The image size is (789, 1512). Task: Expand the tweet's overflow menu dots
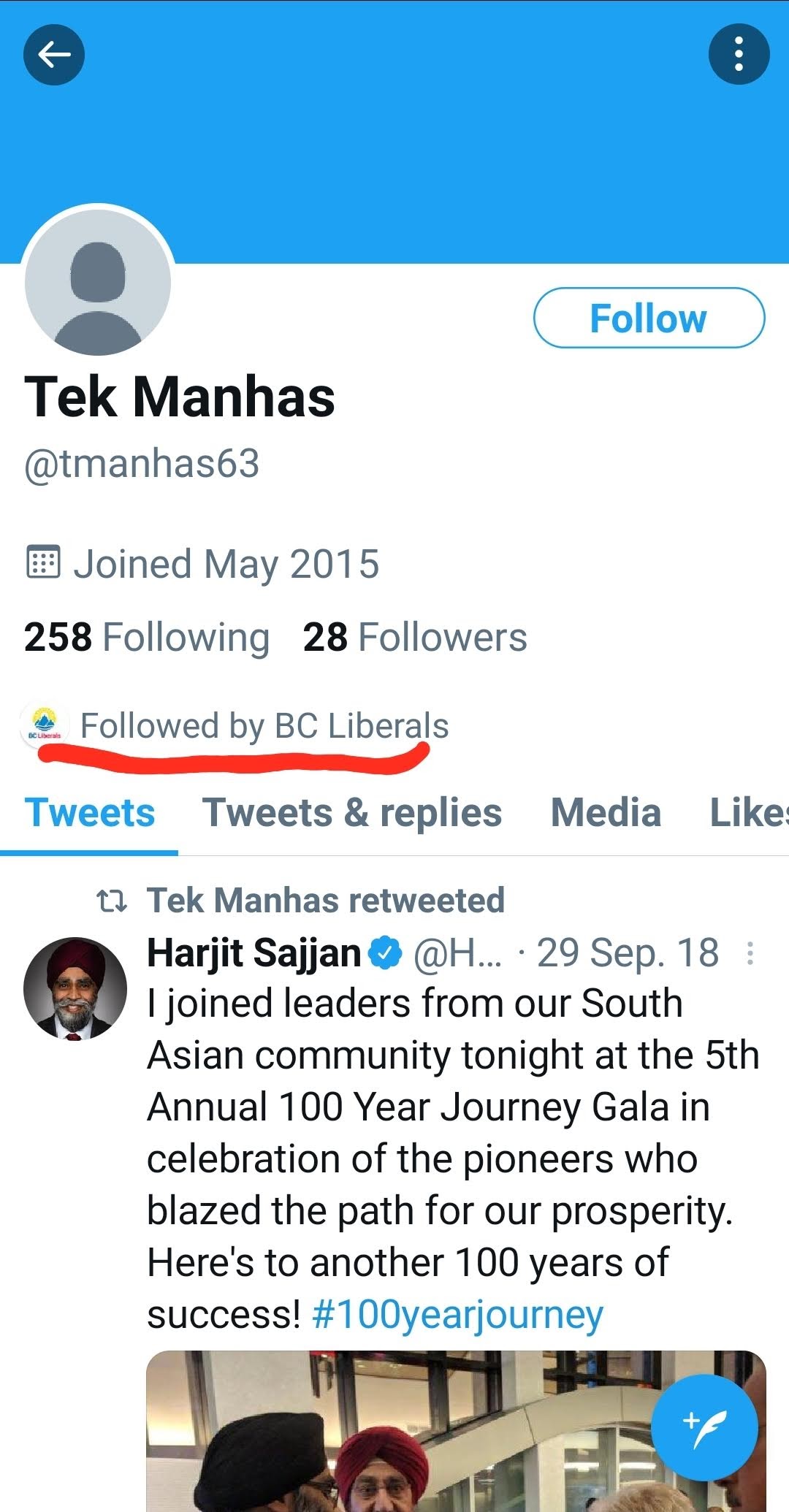750,953
